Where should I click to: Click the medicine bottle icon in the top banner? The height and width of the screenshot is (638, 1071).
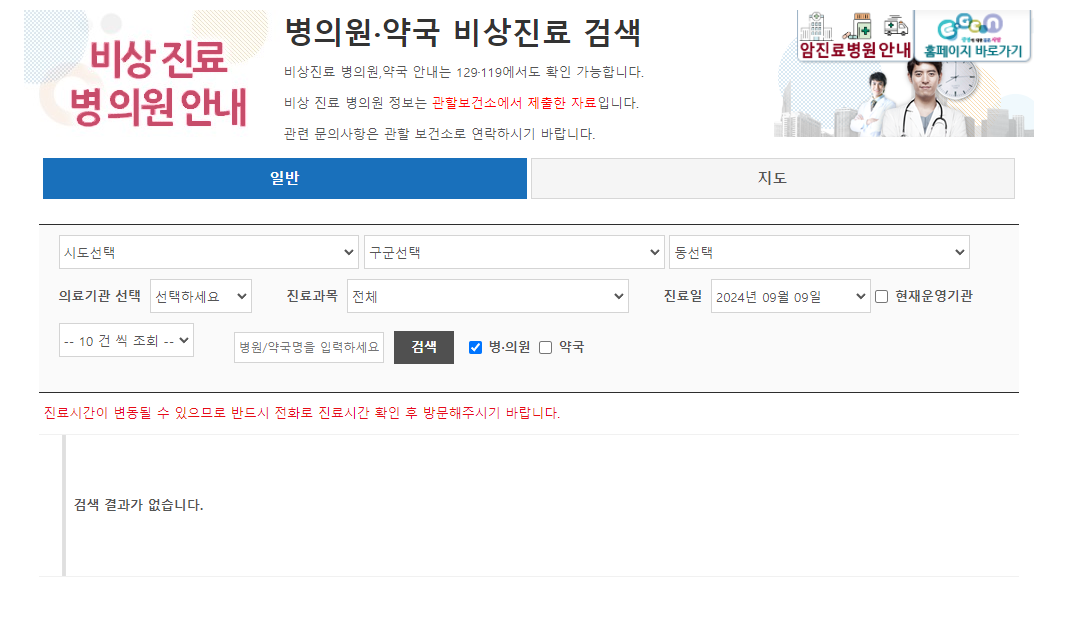861,26
